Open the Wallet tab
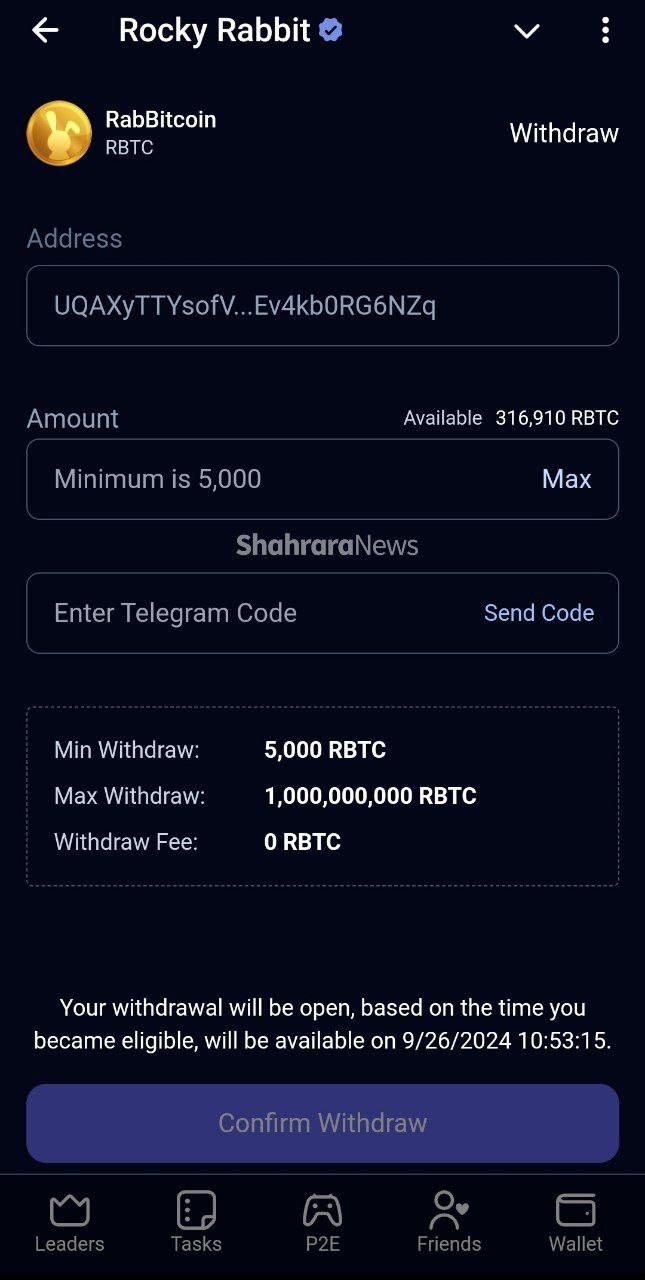Screen dimensions: 645x1280 point(576,1222)
